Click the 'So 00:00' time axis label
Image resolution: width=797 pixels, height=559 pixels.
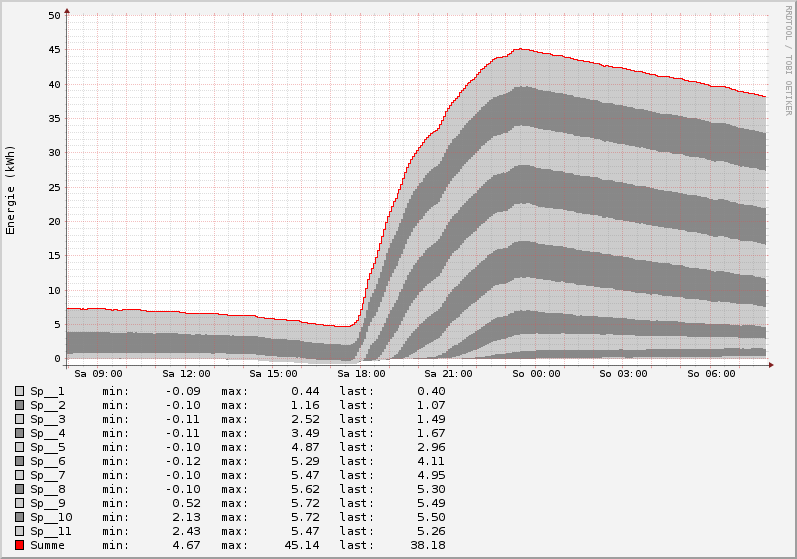(x=536, y=374)
